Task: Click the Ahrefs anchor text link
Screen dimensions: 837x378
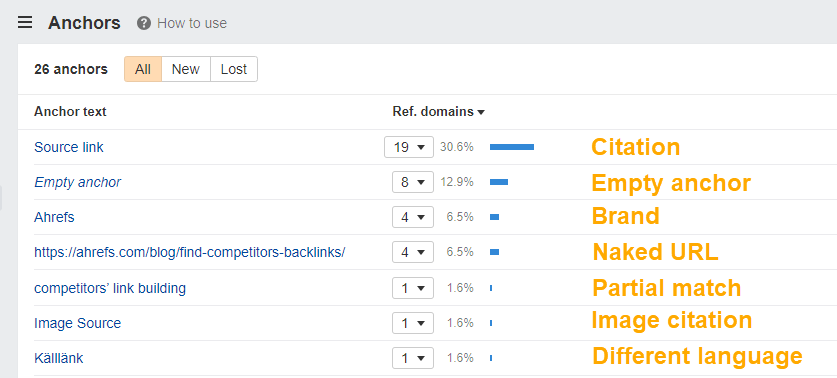Action: [x=54, y=217]
